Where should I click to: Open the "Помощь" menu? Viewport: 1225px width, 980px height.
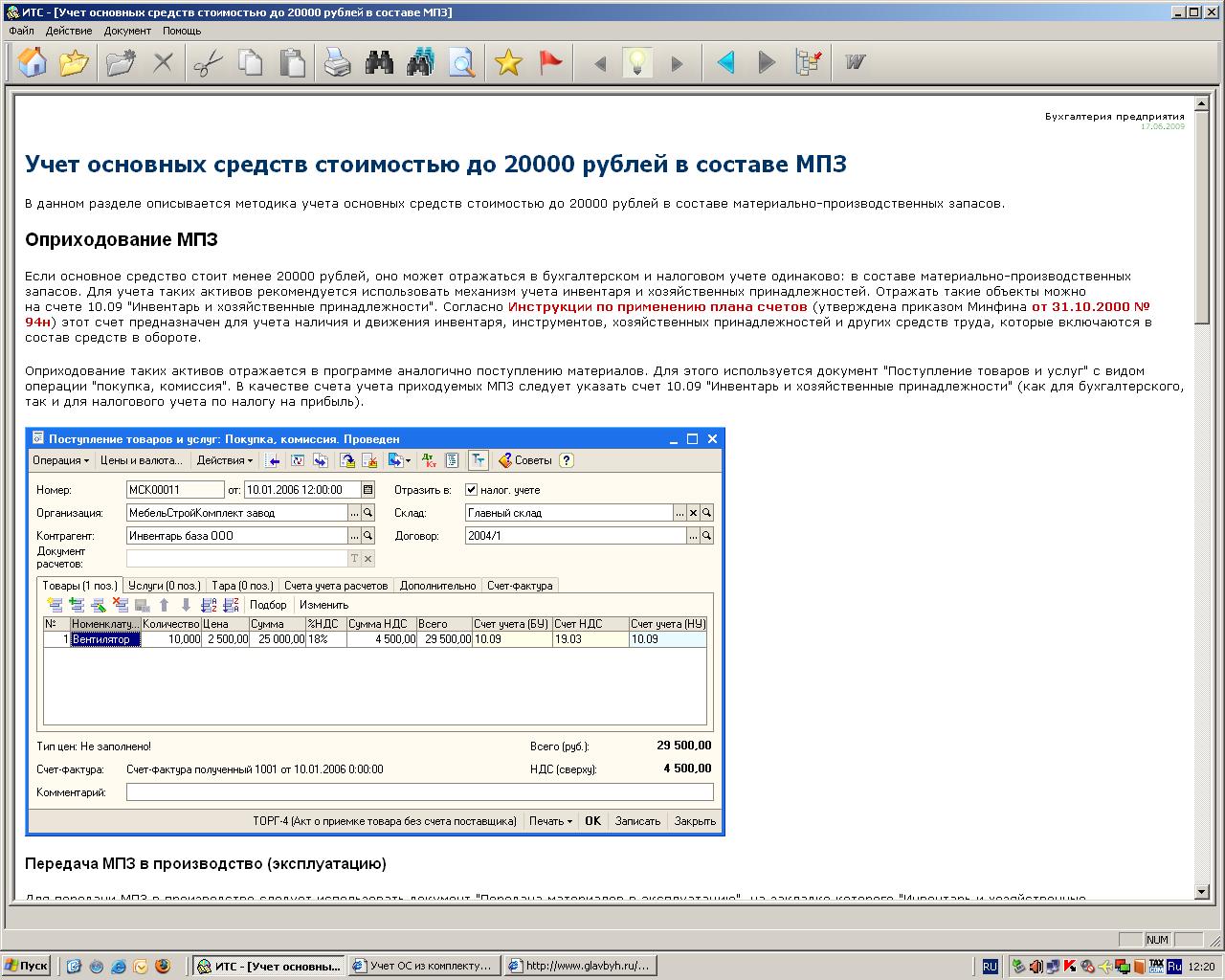tap(181, 31)
